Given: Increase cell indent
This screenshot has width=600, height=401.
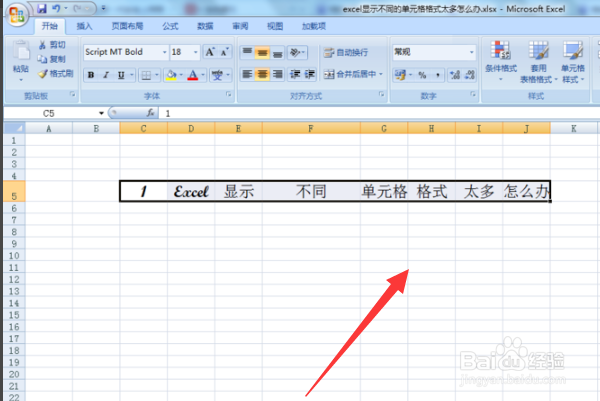Looking at the screenshot, I should (309, 74).
